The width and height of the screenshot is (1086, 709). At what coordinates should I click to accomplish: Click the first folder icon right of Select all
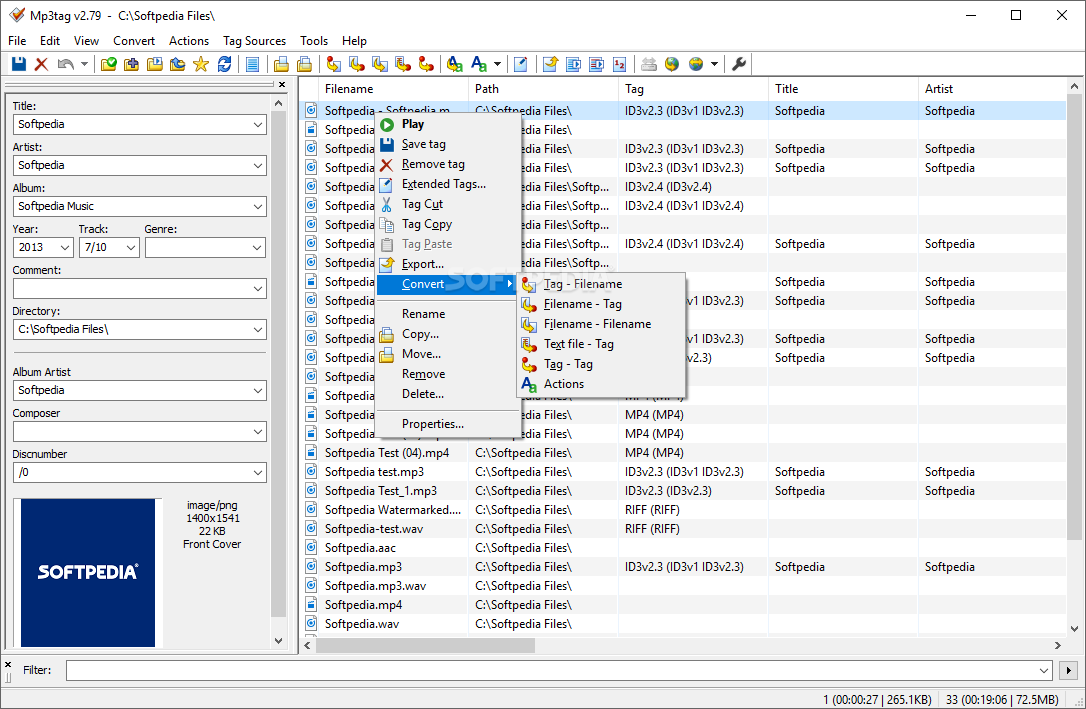point(281,64)
